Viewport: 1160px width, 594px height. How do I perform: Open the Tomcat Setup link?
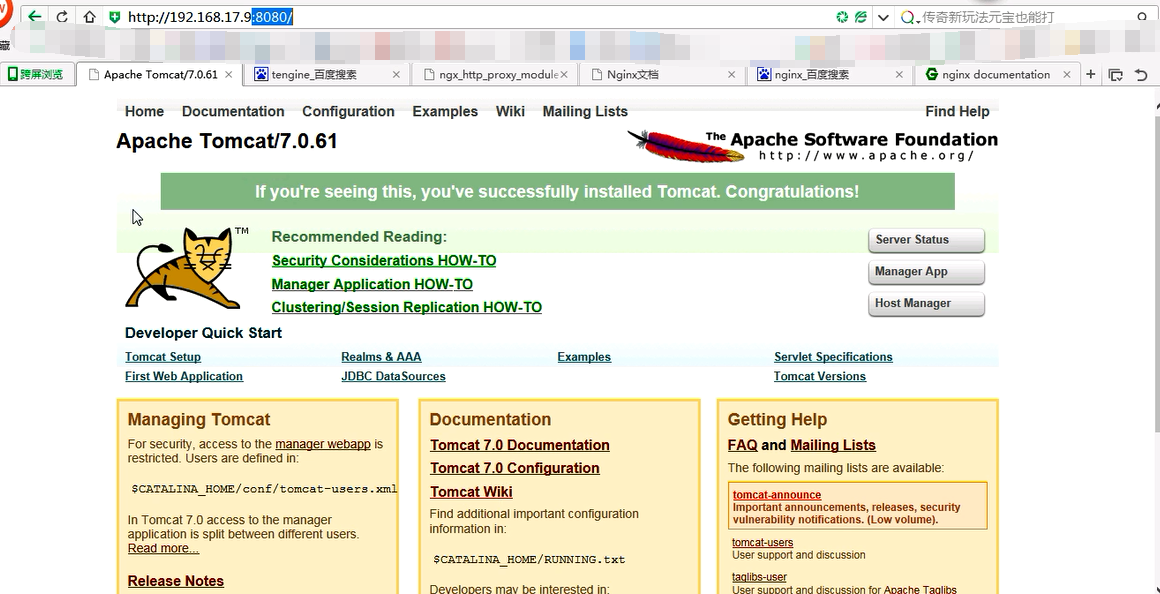tap(163, 357)
